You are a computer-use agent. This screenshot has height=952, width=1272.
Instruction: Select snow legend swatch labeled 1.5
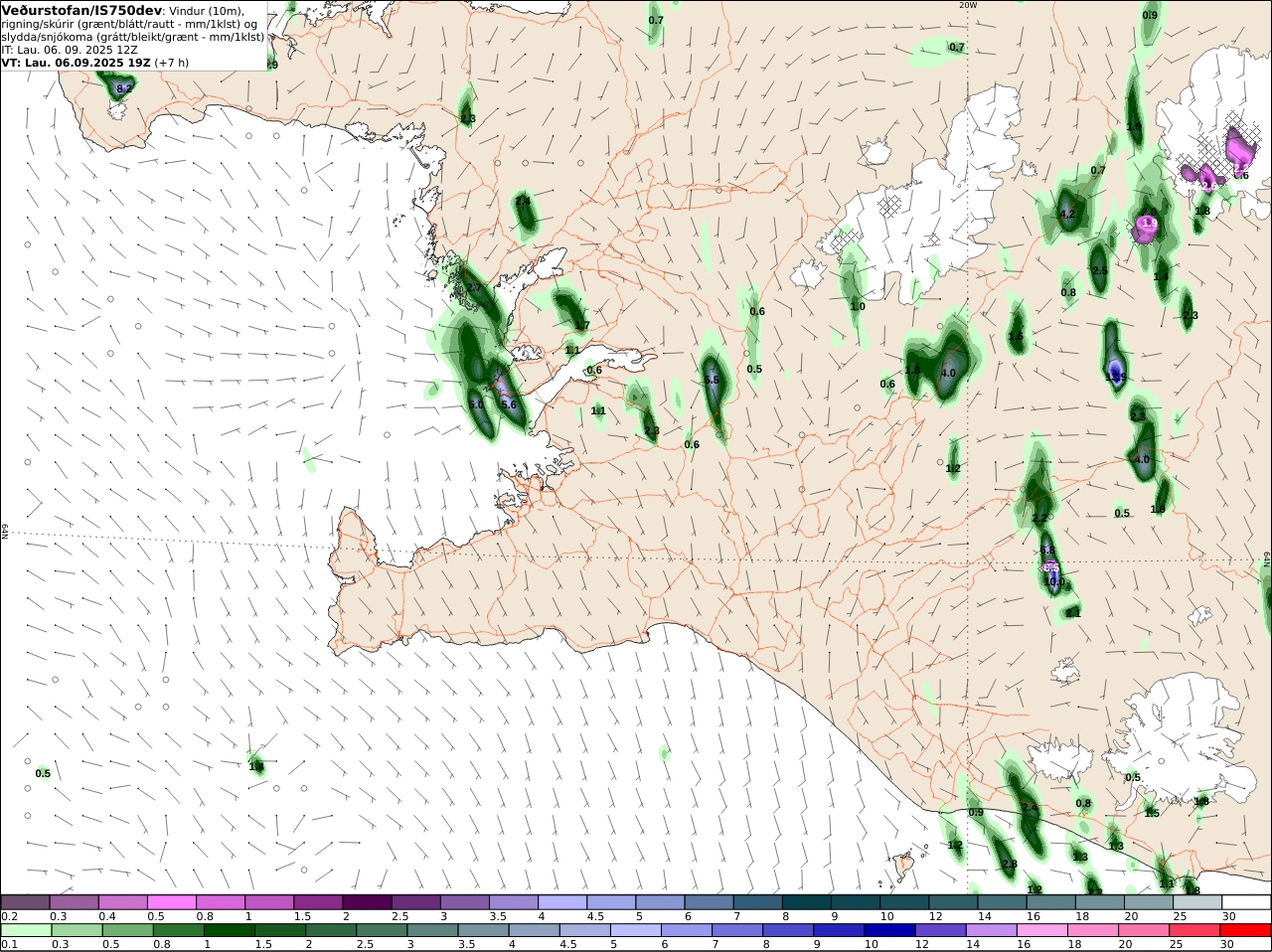pyautogui.click(x=317, y=901)
